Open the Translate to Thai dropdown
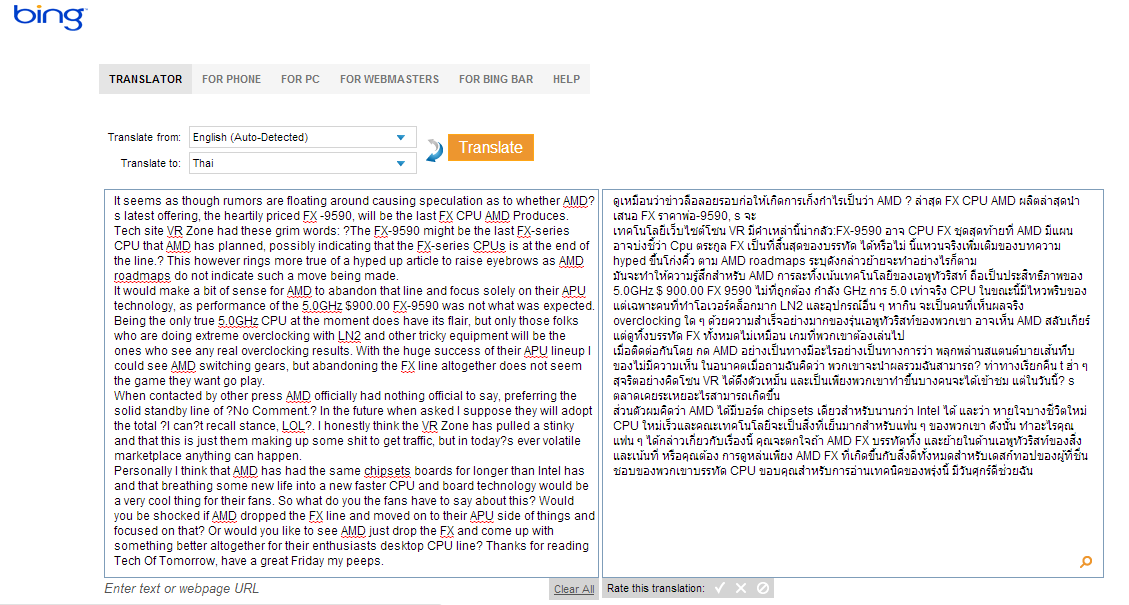Screen dimensions: 1129x605 pyautogui.click(x=302, y=163)
